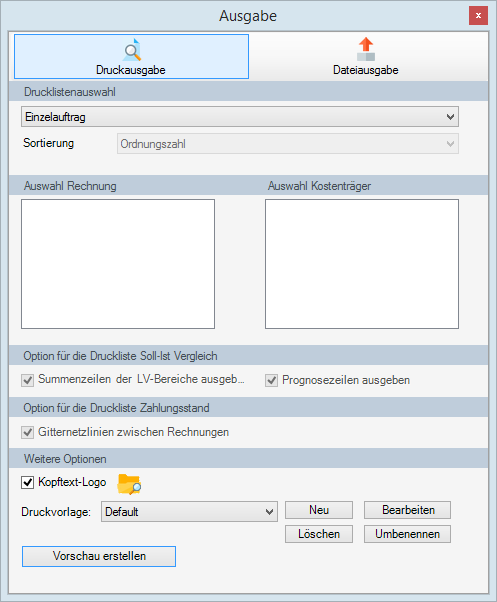Toggle Prognosezeilen ausgeben checkbox

[x=271, y=380]
